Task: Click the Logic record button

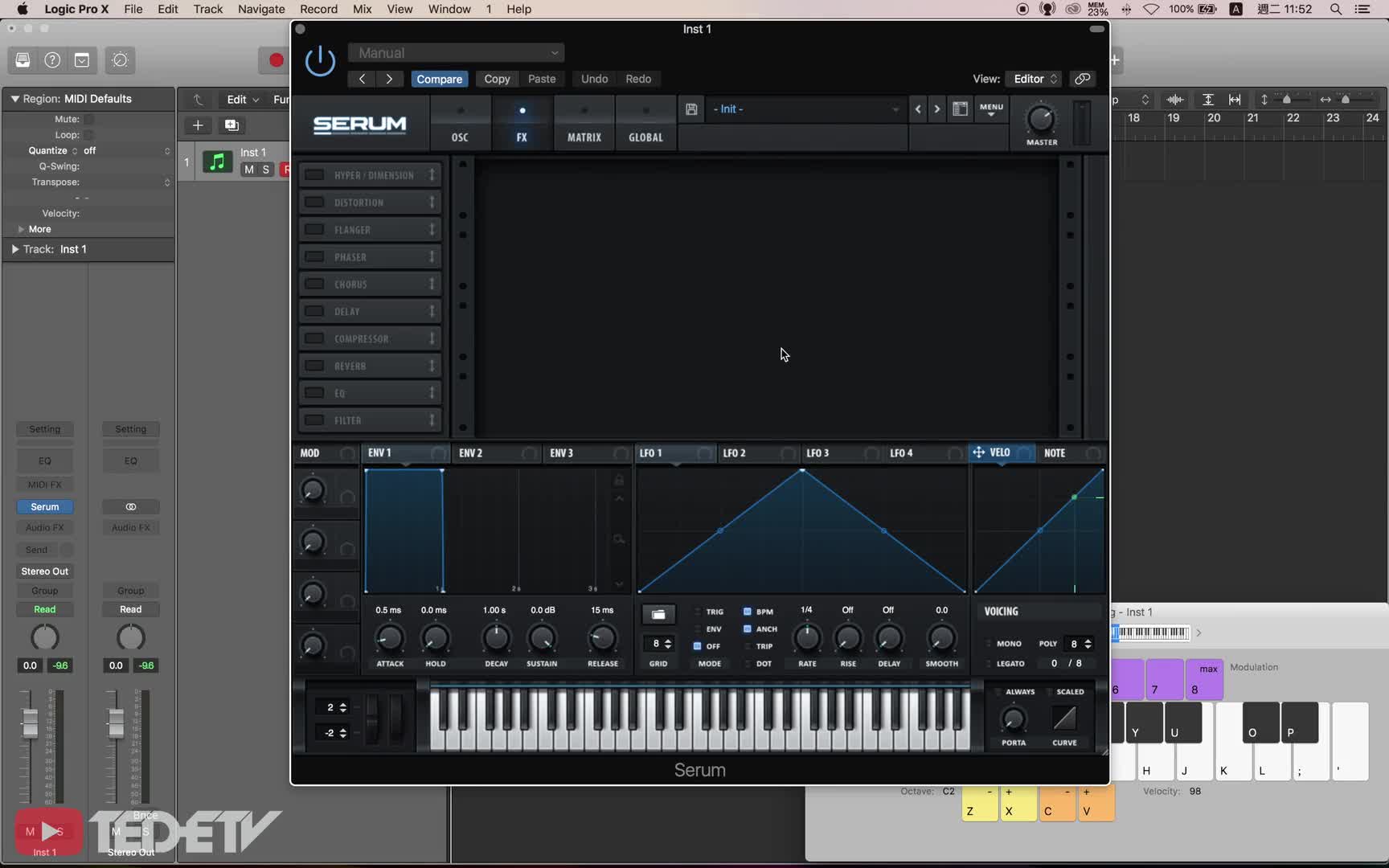Action: point(276,60)
